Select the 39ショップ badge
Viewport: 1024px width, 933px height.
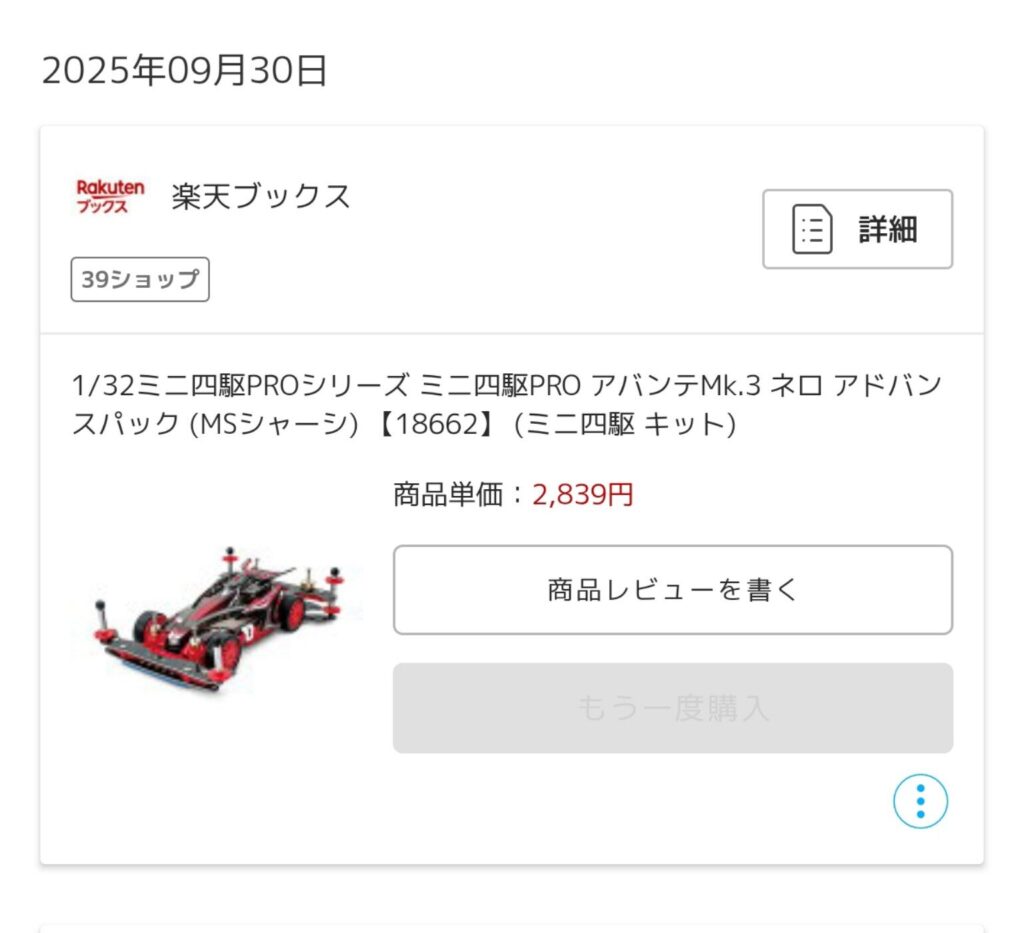[x=140, y=279]
